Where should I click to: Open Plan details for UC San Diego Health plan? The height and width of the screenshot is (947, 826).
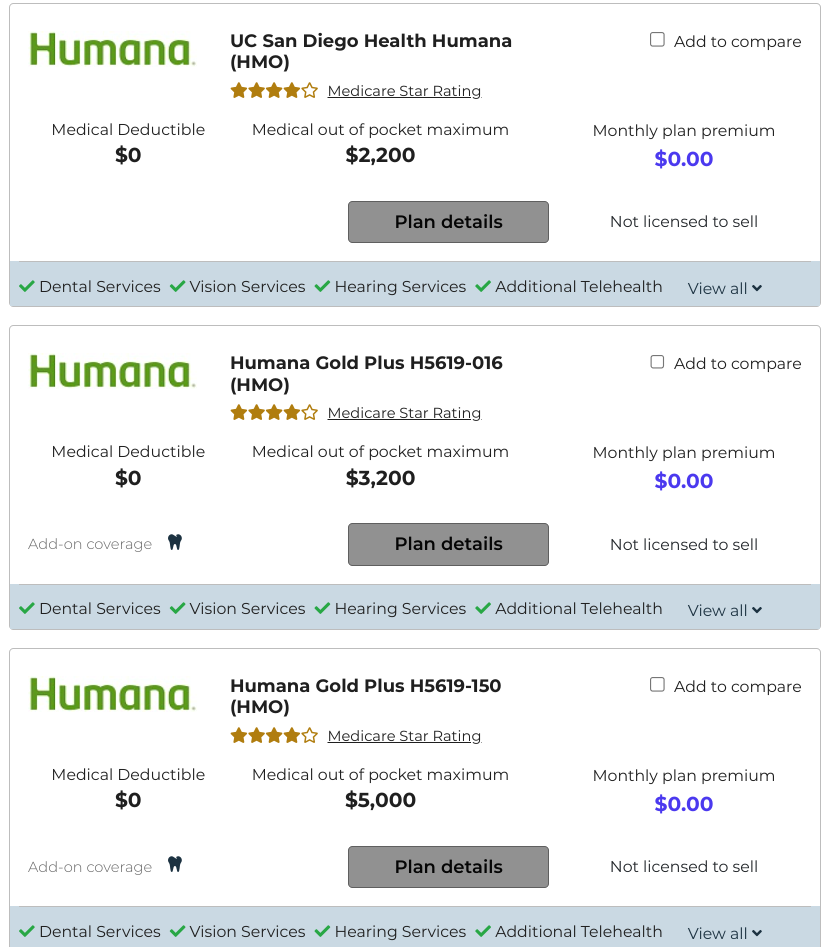(448, 222)
